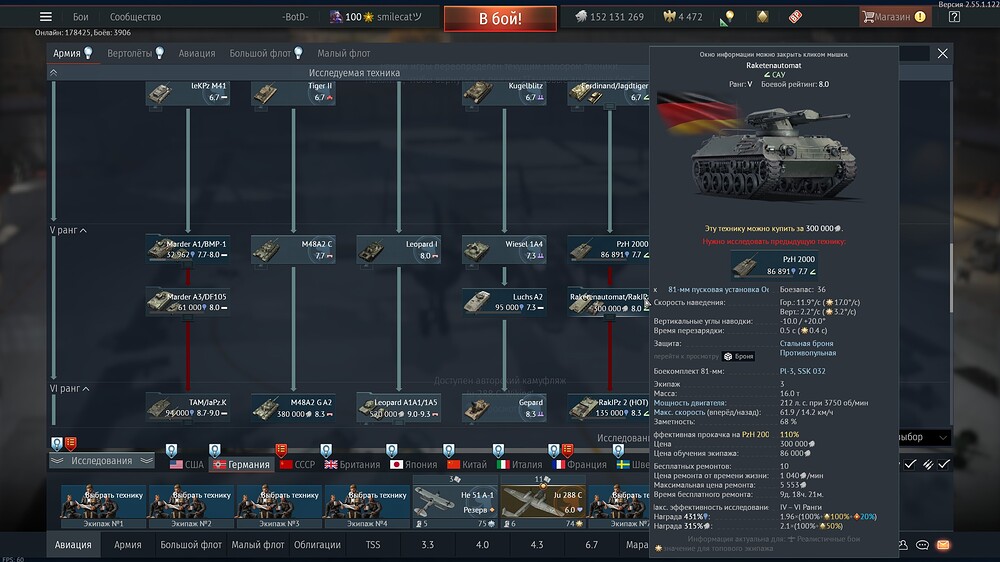Select M48A2 GA2 vehicle card

click(x=293, y=408)
